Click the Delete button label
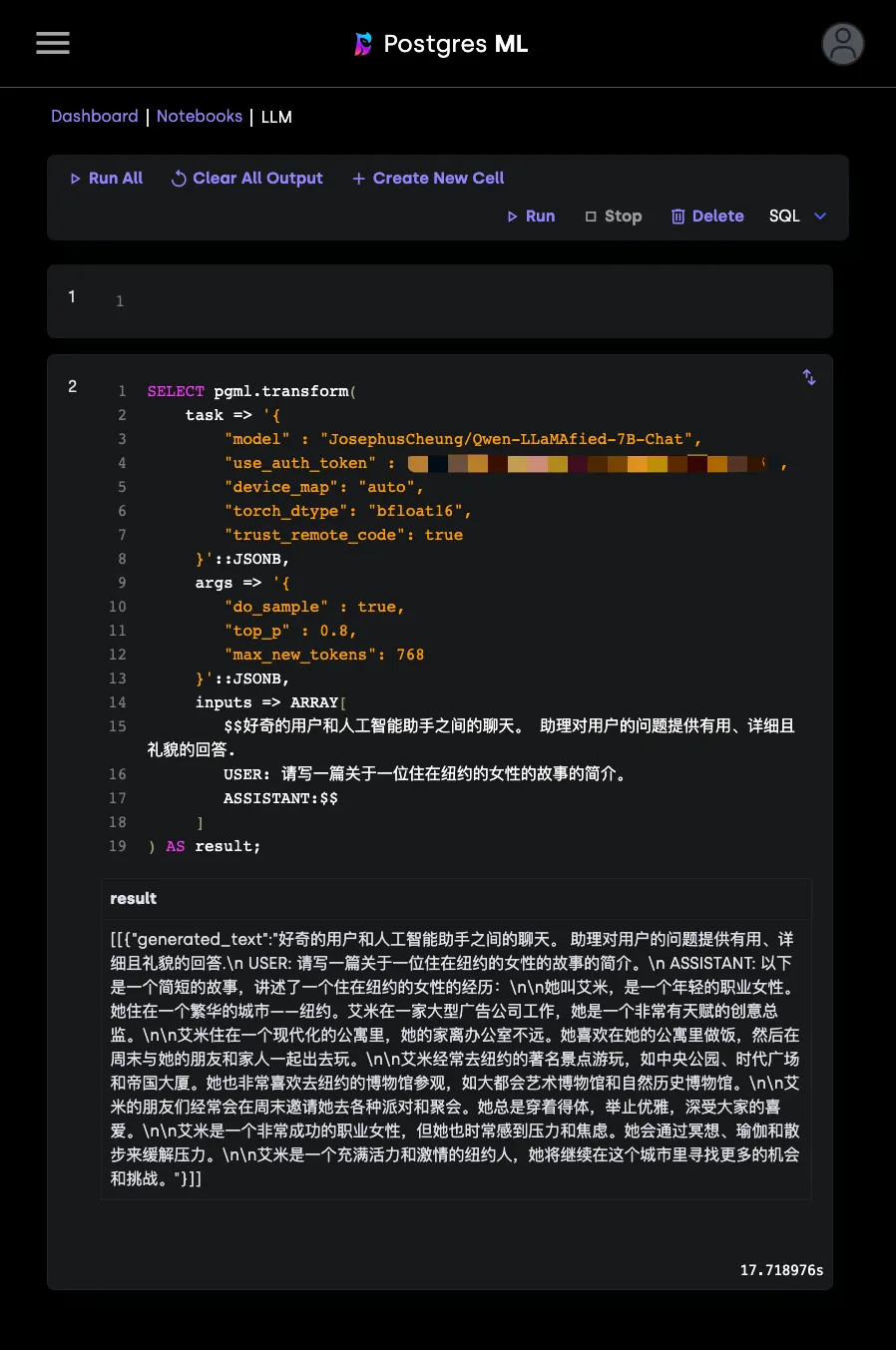Screen dimensions: 896x1350 pyautogui.click(x=717, y=217)
